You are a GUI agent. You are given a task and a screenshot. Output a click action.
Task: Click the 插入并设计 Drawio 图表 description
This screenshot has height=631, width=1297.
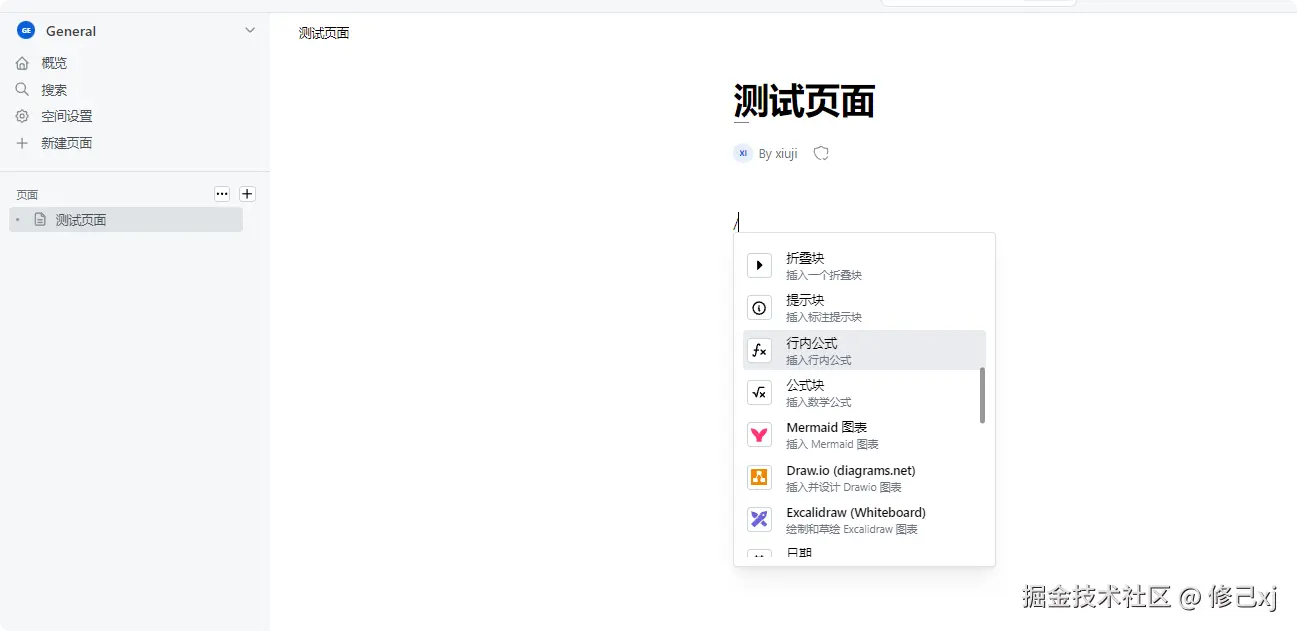pos(844,487)
